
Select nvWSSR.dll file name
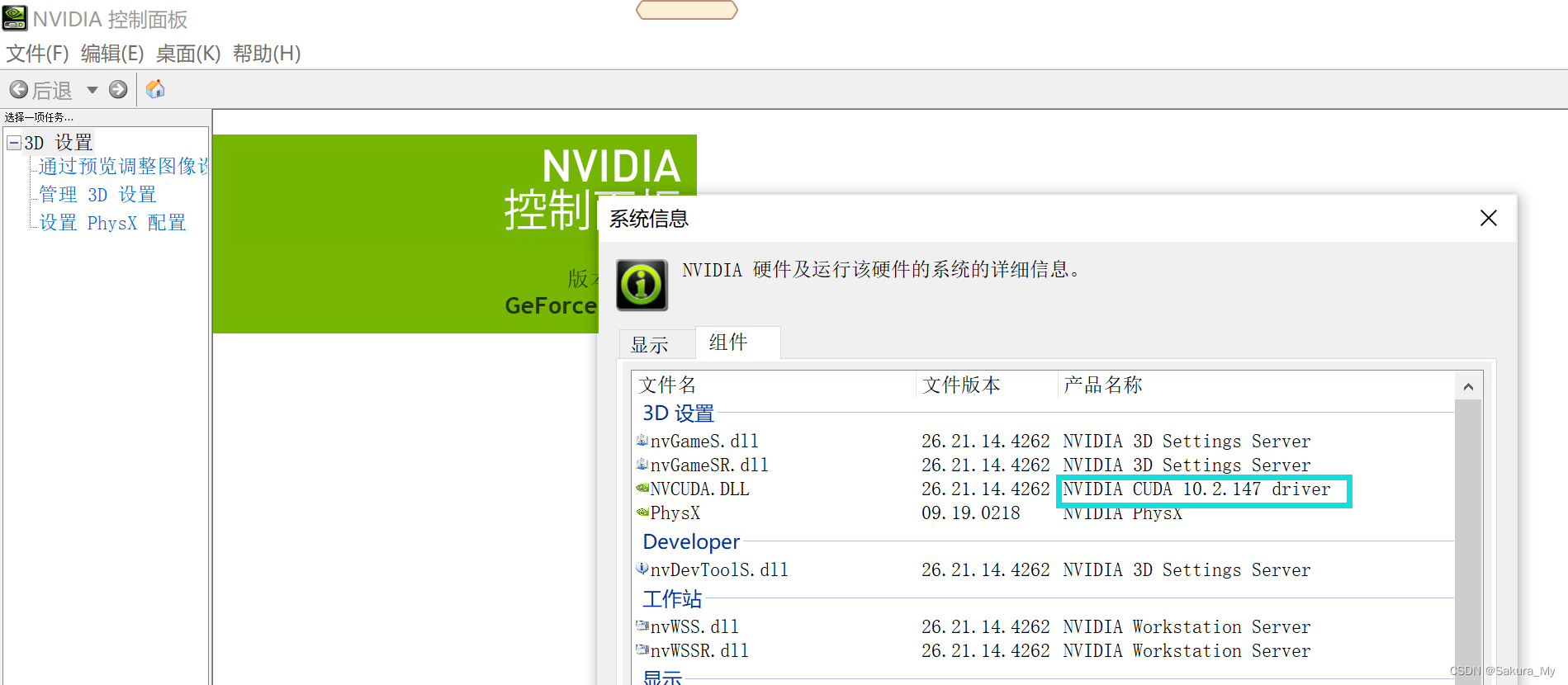point(699,650)
